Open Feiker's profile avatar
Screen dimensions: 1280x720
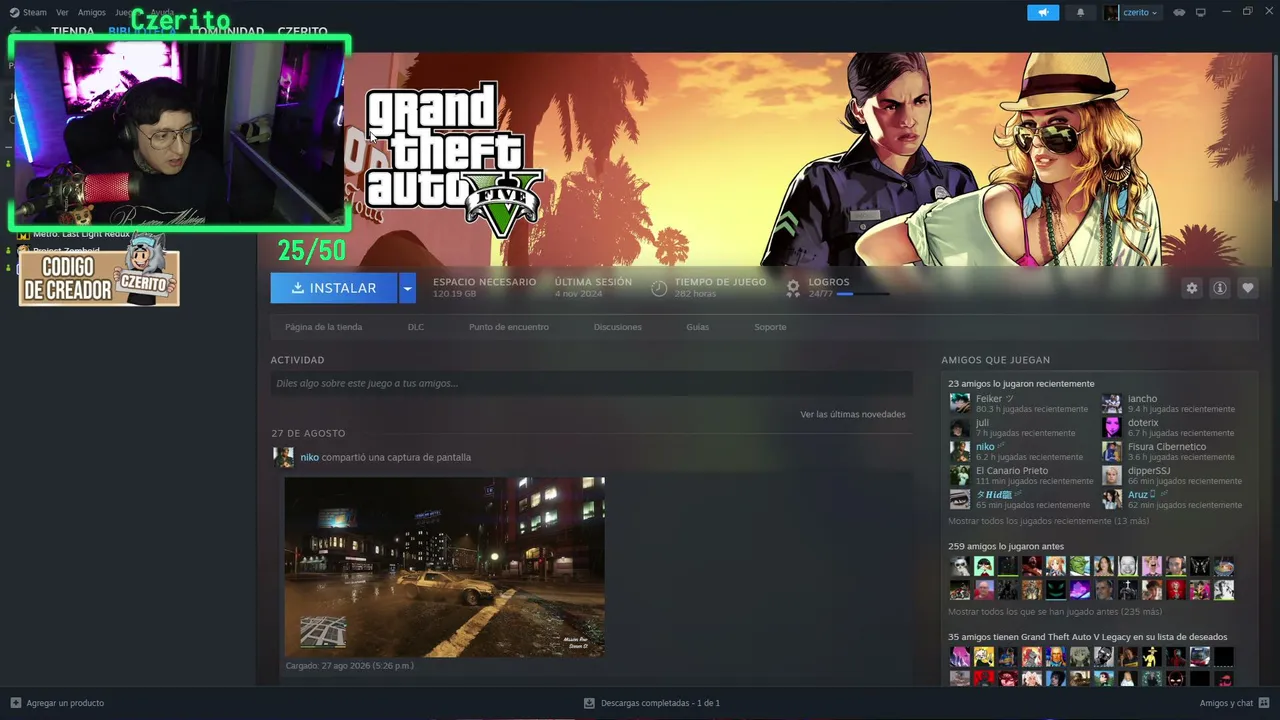pos(960,403)
